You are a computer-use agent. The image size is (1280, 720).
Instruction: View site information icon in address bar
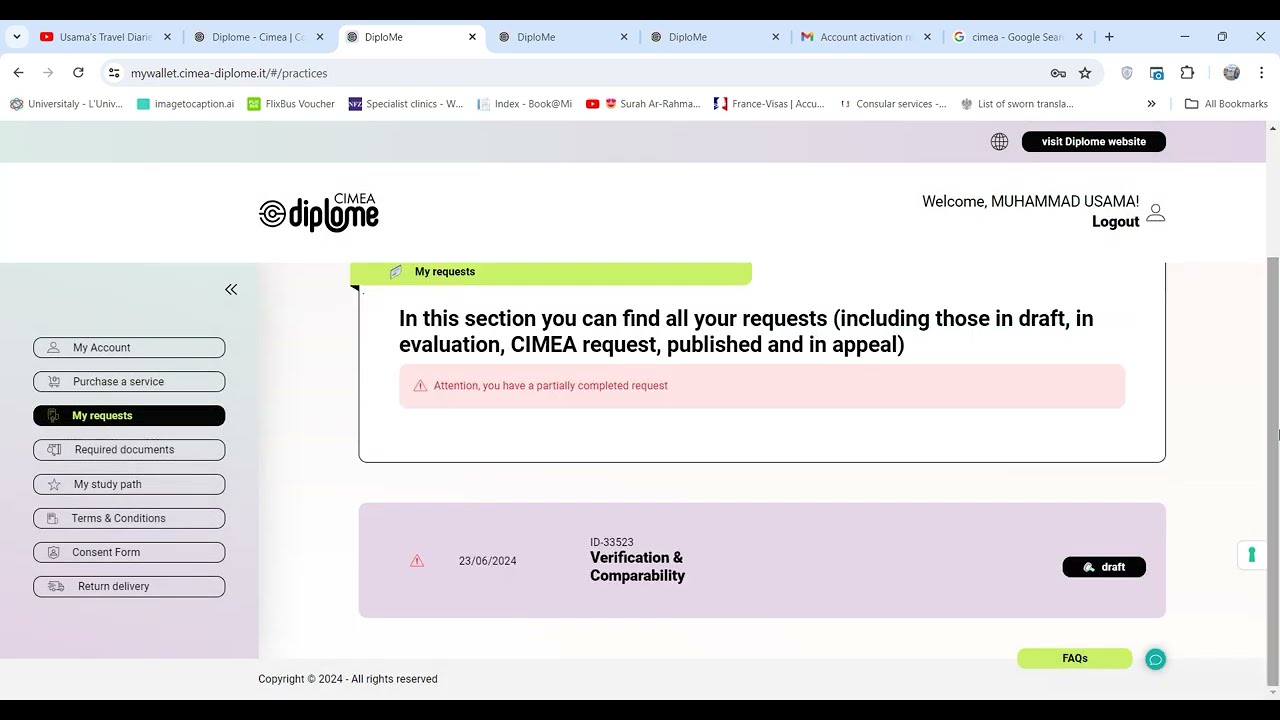[114, 73]
